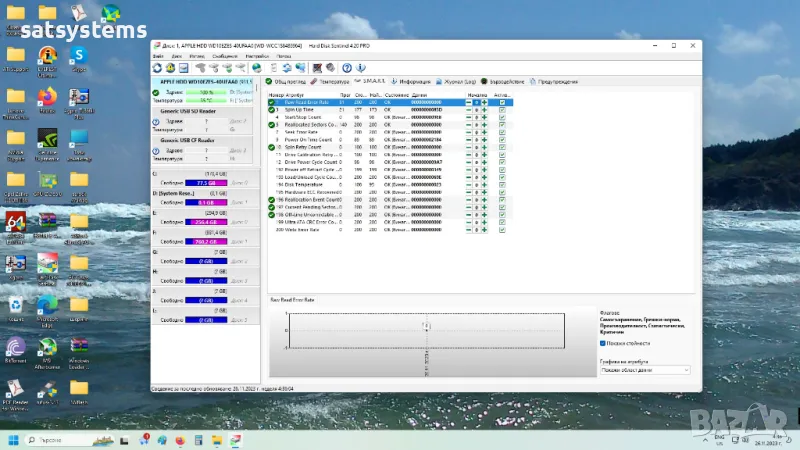The width and height of the screenshot is (800, 450).
Task: Click the blue help question-mark toolbar icon
Action: click(346, 68)
